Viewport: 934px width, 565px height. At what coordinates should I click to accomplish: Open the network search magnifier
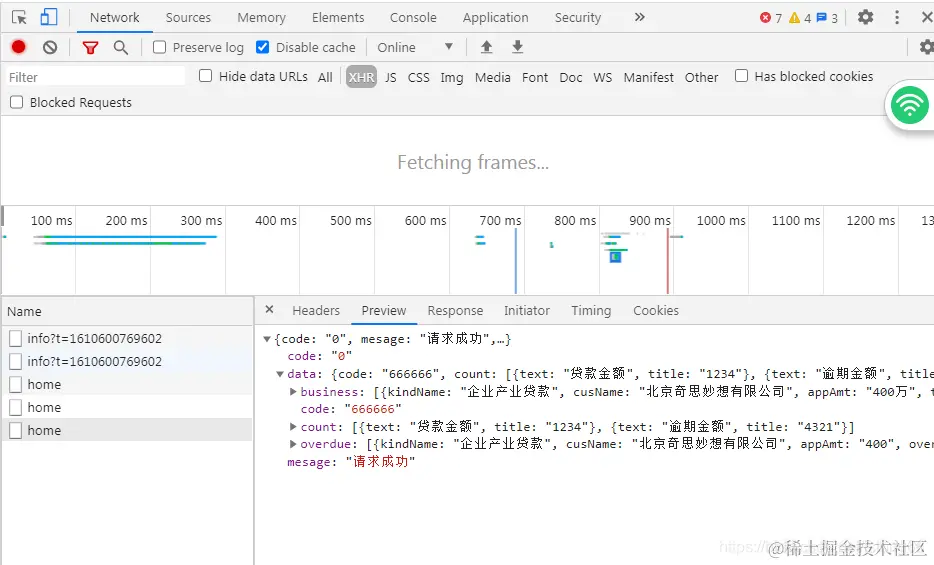pos(121,47)
